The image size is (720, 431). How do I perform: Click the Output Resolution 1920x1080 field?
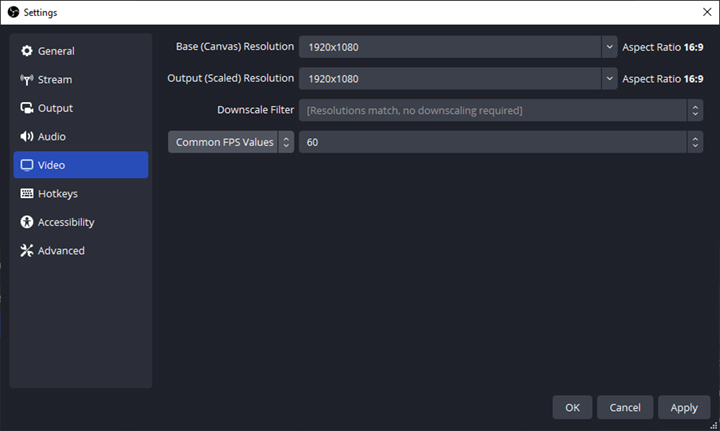click(x=450, y=78)
